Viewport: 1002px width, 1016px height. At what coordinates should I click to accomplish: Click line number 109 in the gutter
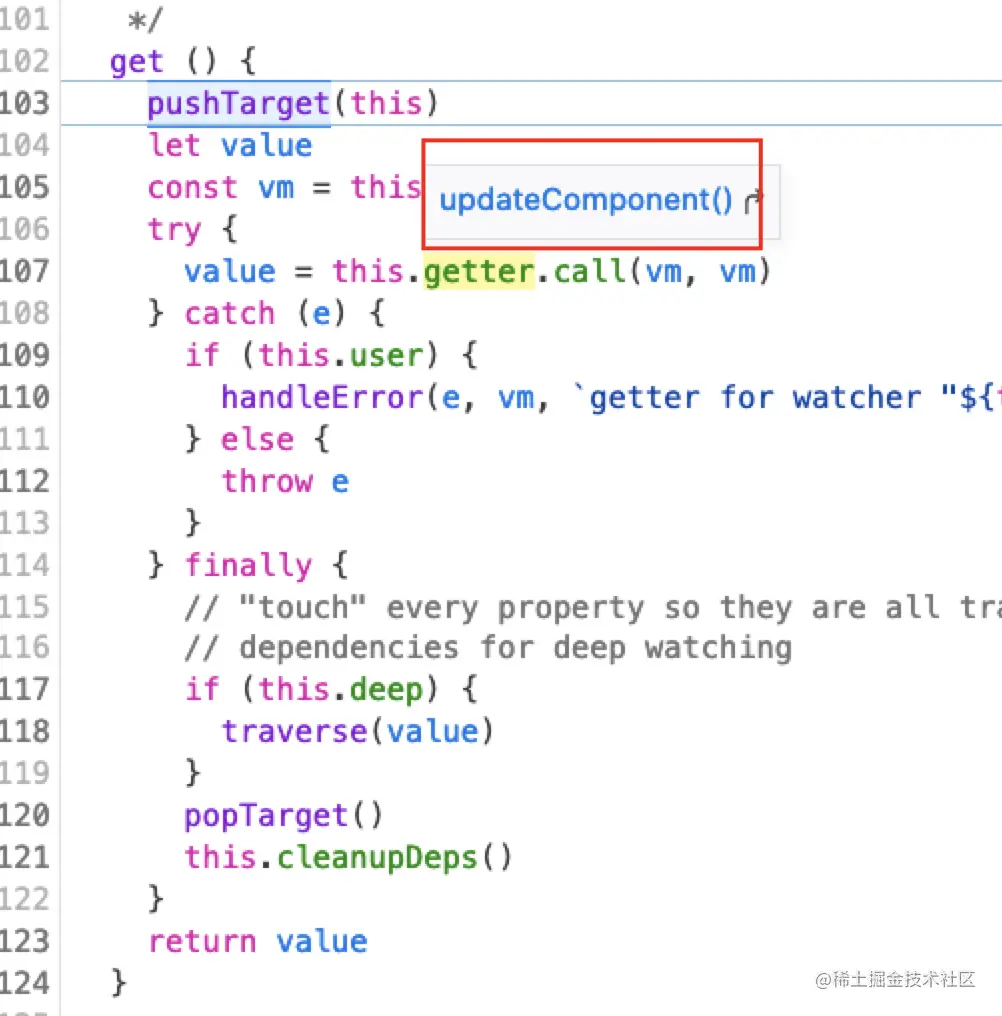(x=25, y=355)
